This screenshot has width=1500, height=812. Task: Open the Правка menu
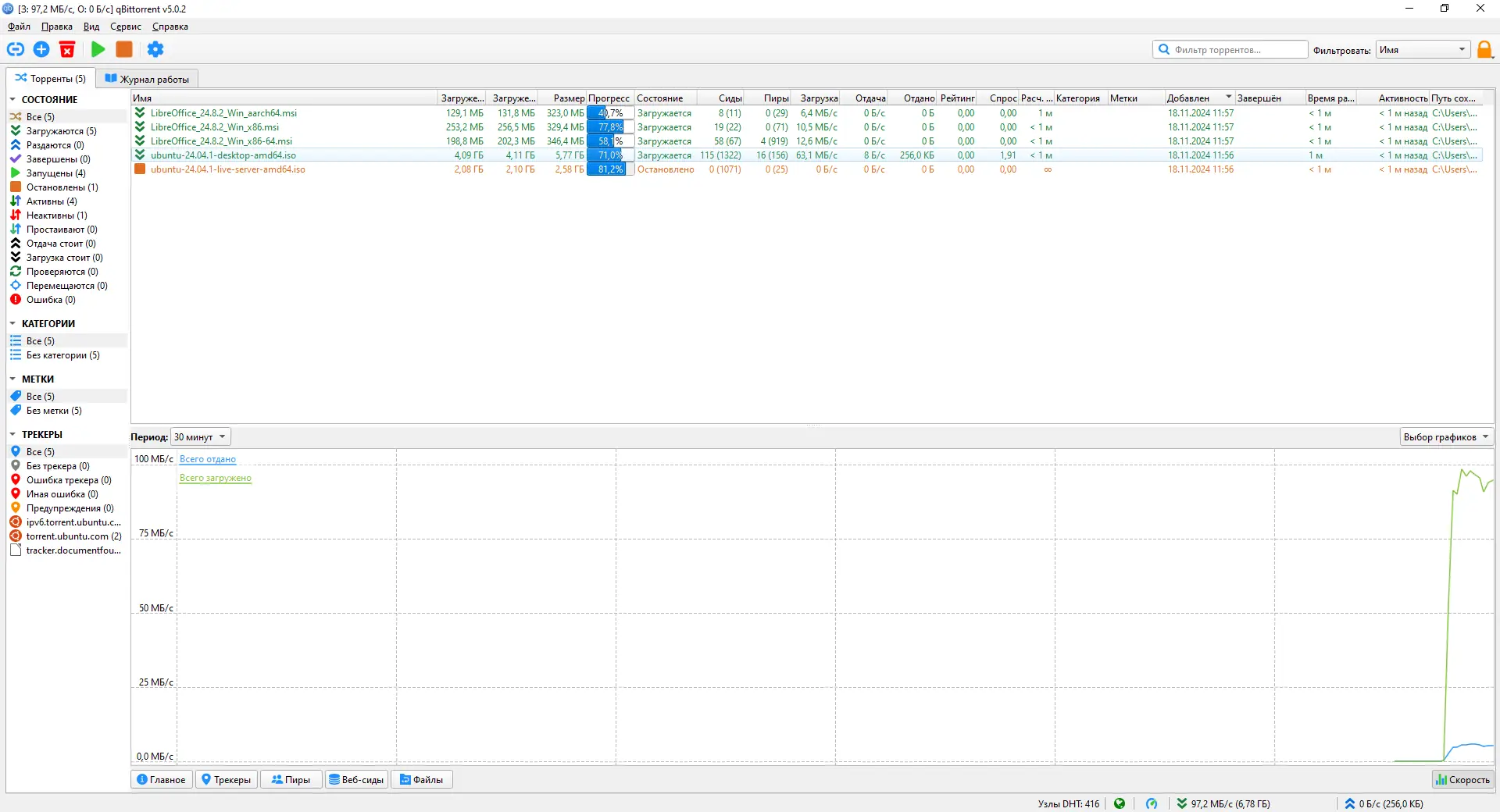[x=57, y=27]
